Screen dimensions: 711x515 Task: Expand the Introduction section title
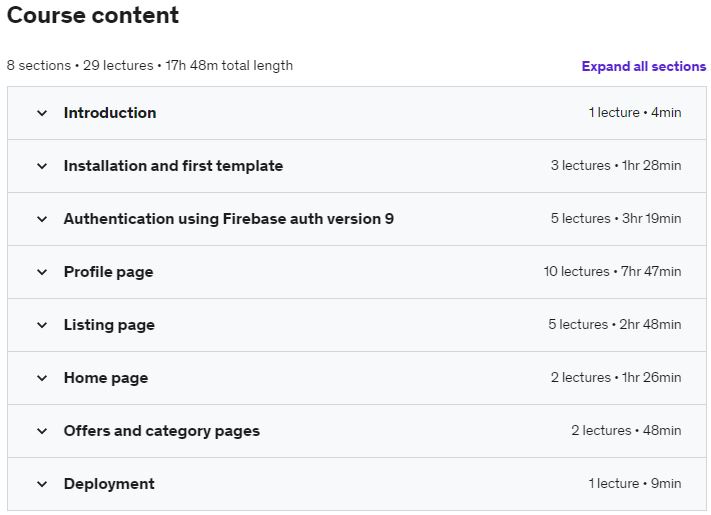coord(110,113)
